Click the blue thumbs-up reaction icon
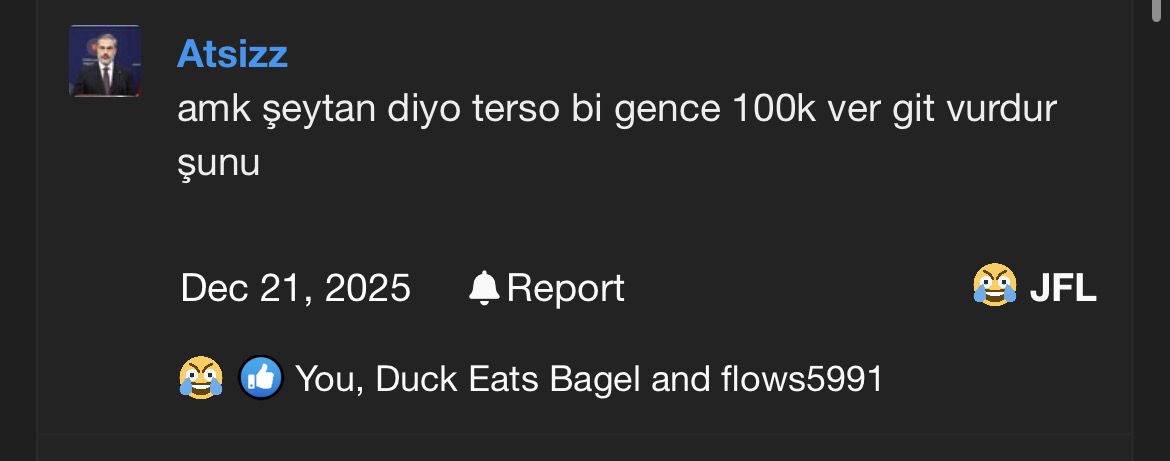 pos(260,378)
